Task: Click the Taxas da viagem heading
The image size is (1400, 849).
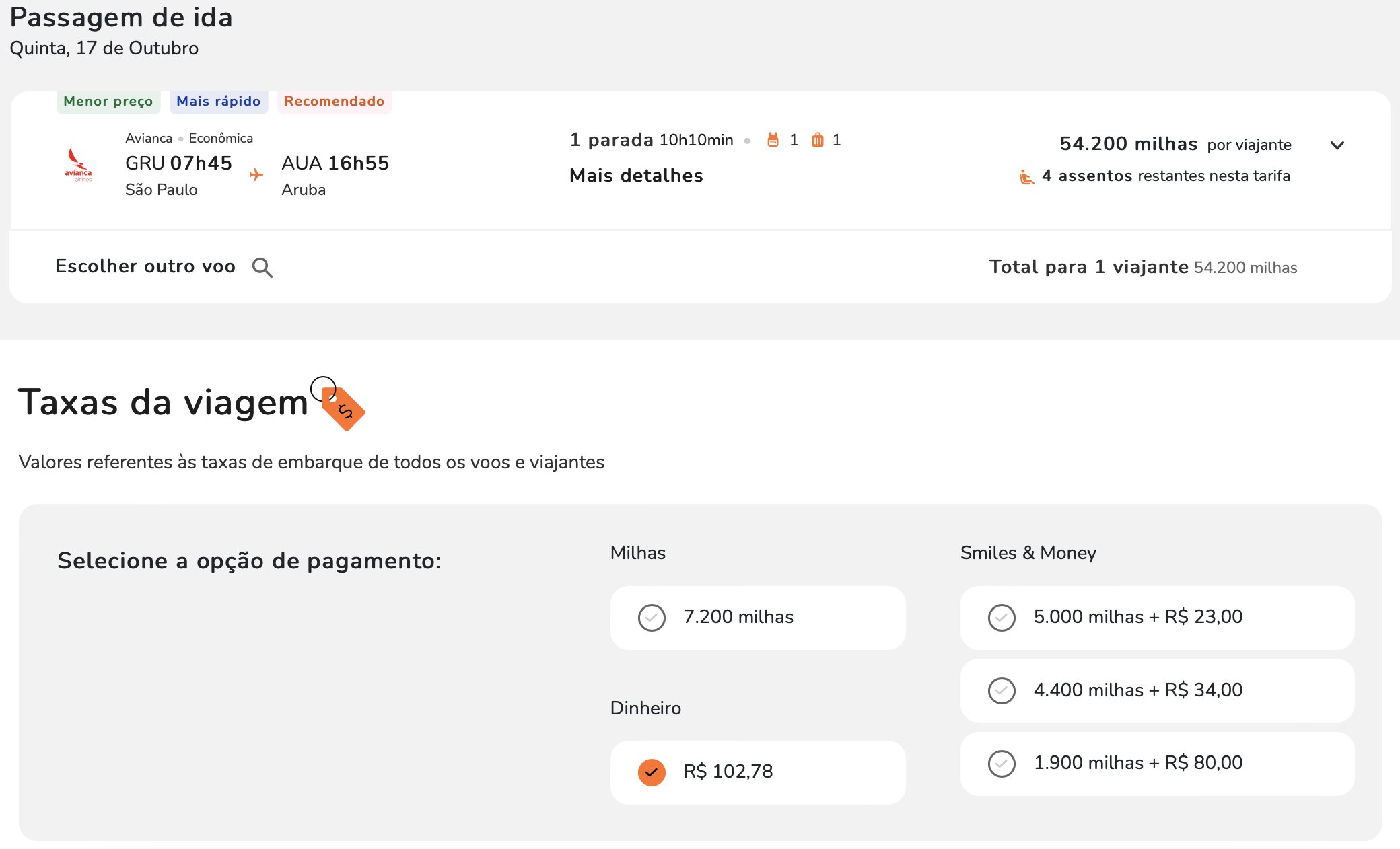Action: [x=163, y=403]
